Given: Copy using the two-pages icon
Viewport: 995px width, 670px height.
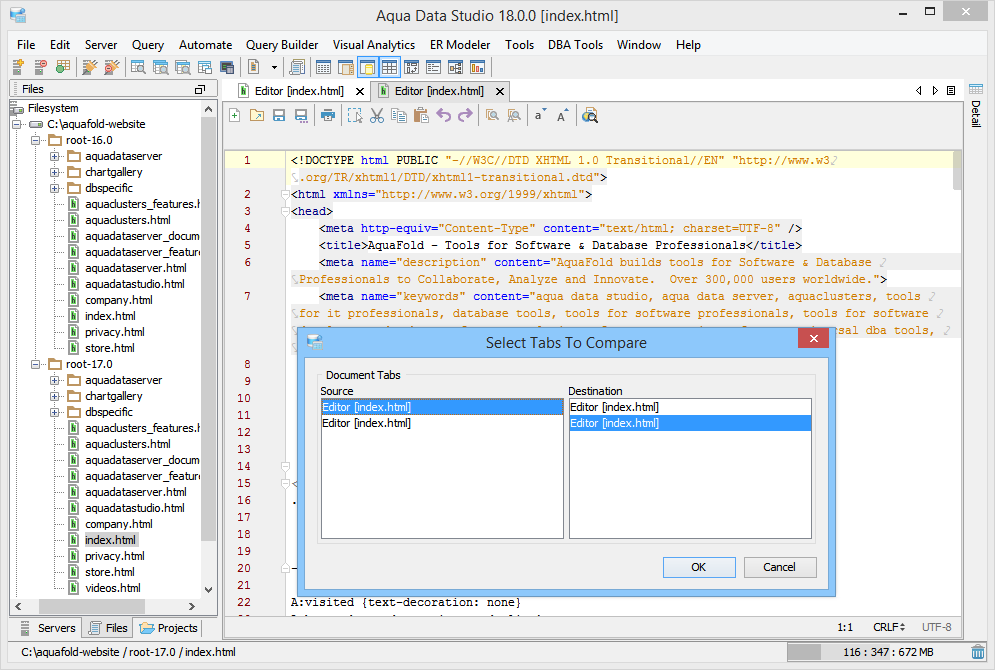Looking at the screenshot, I should [x=399, y=115].
